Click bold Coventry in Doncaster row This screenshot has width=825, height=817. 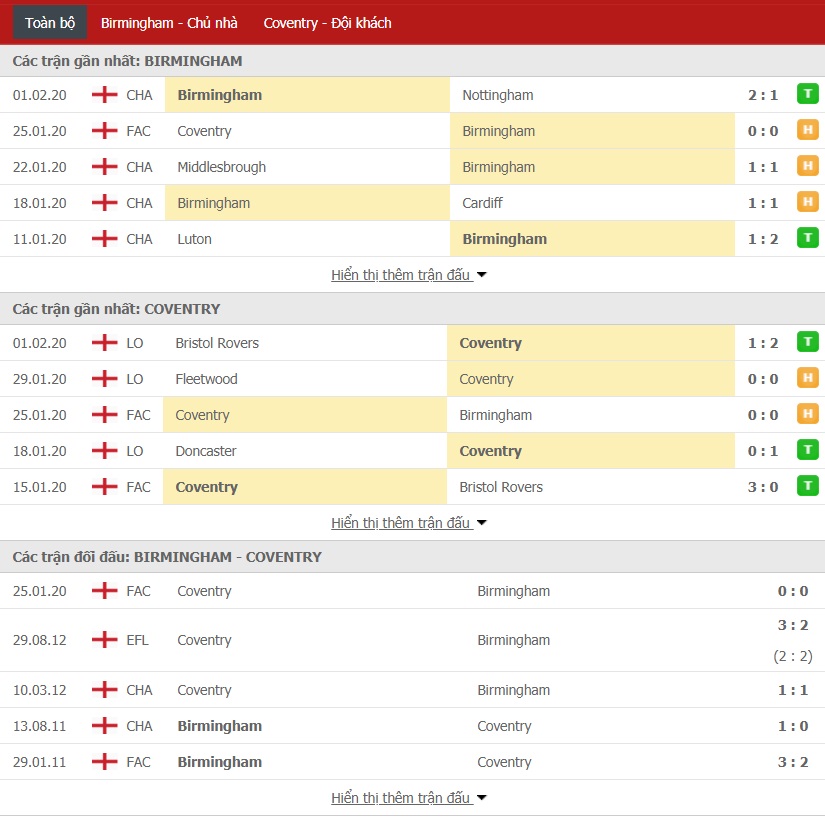(490, 451)
